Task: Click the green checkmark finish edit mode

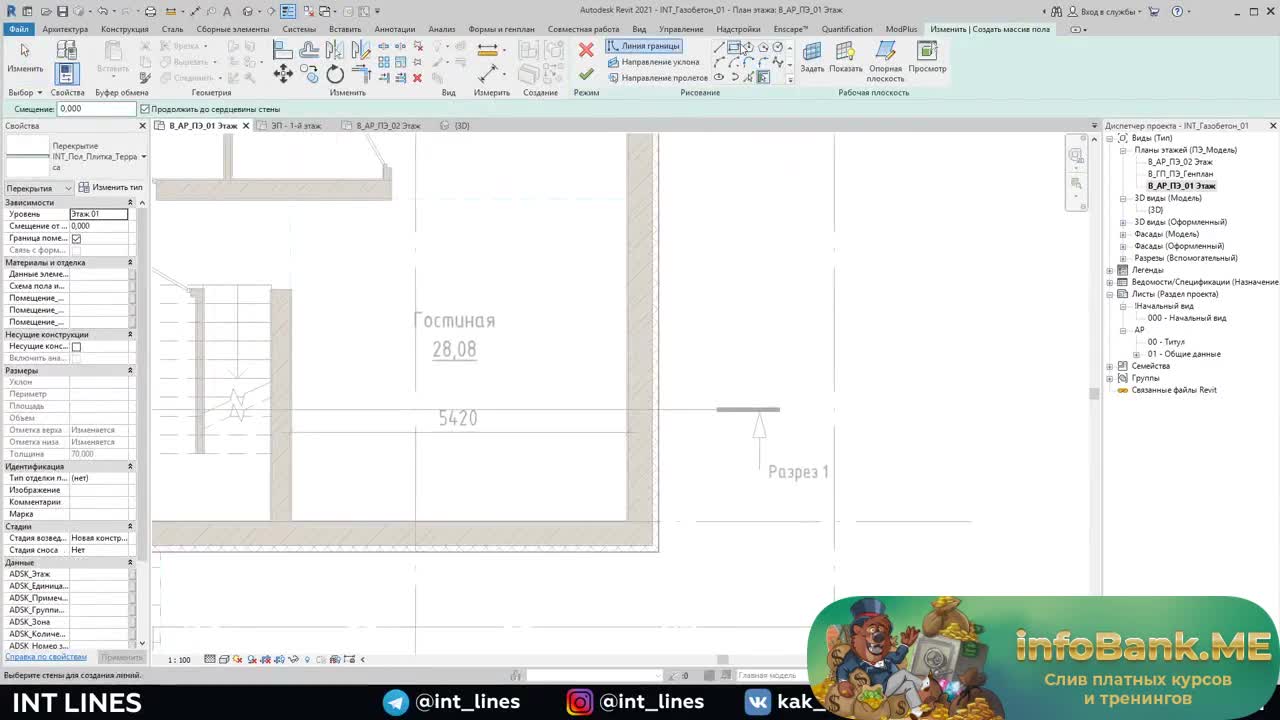Action: tap(586, 74)
